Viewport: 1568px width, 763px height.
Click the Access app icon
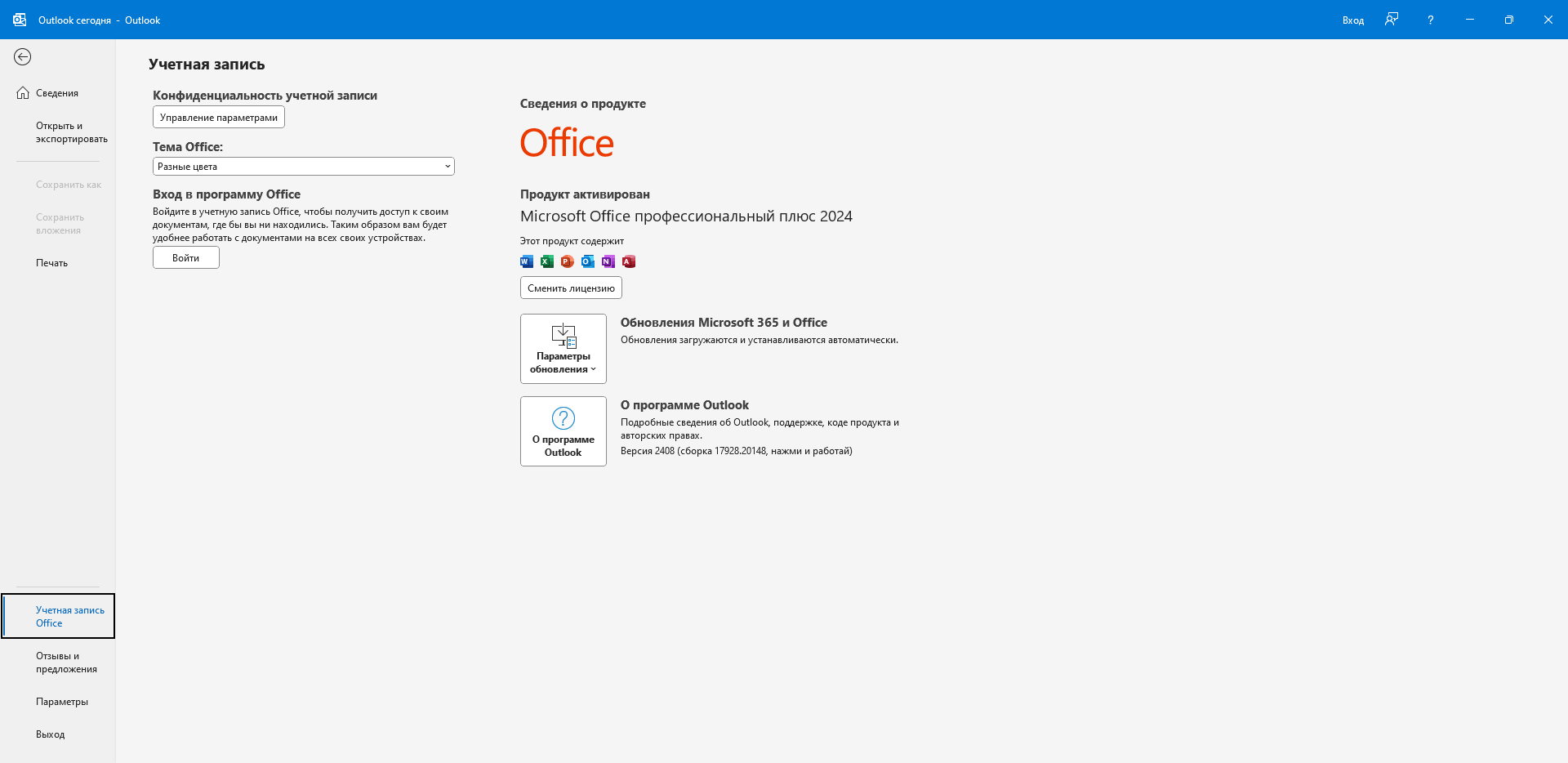click(x=629, y=261)
